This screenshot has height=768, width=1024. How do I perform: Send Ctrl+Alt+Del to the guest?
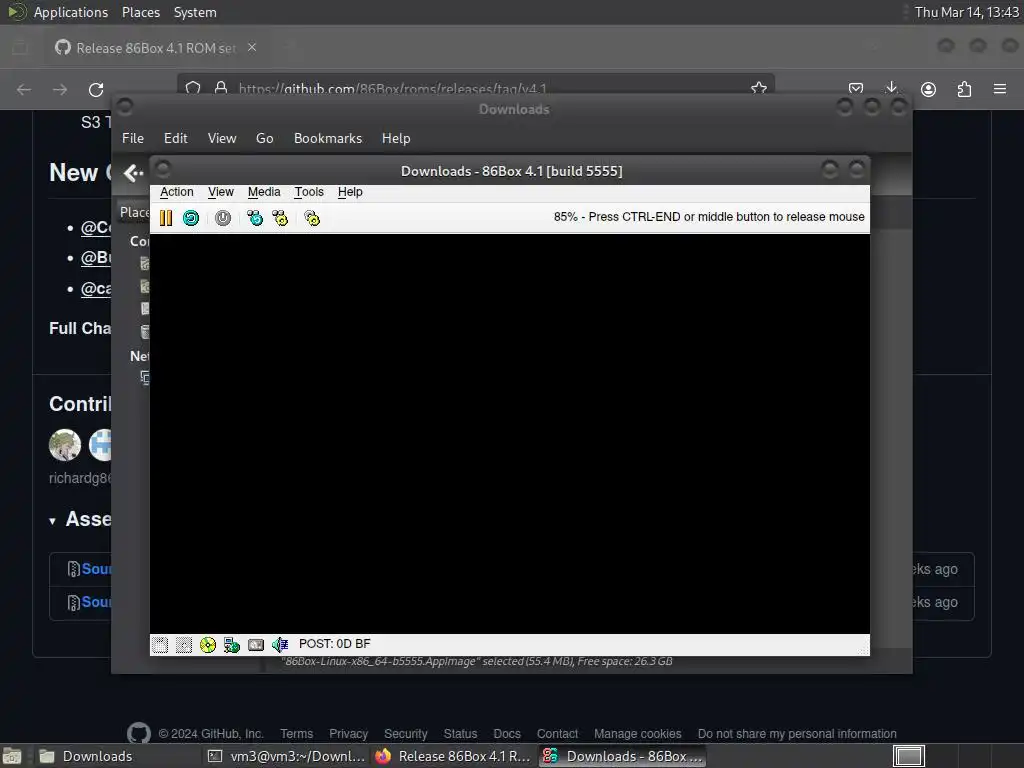tap(255, 218)
